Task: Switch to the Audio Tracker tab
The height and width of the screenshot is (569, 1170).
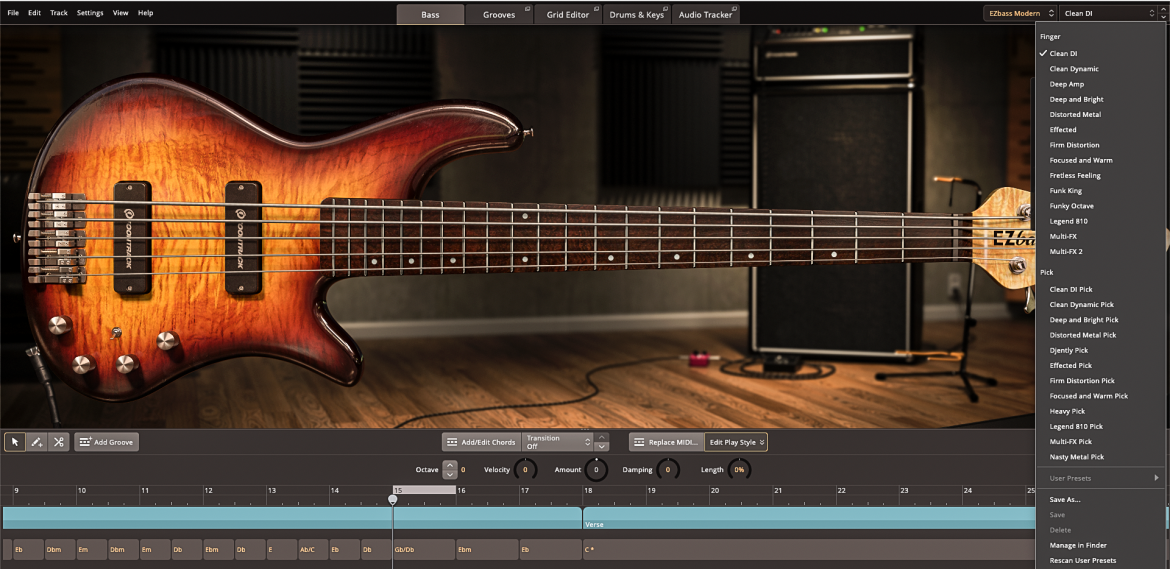Action: pos(705,14)
